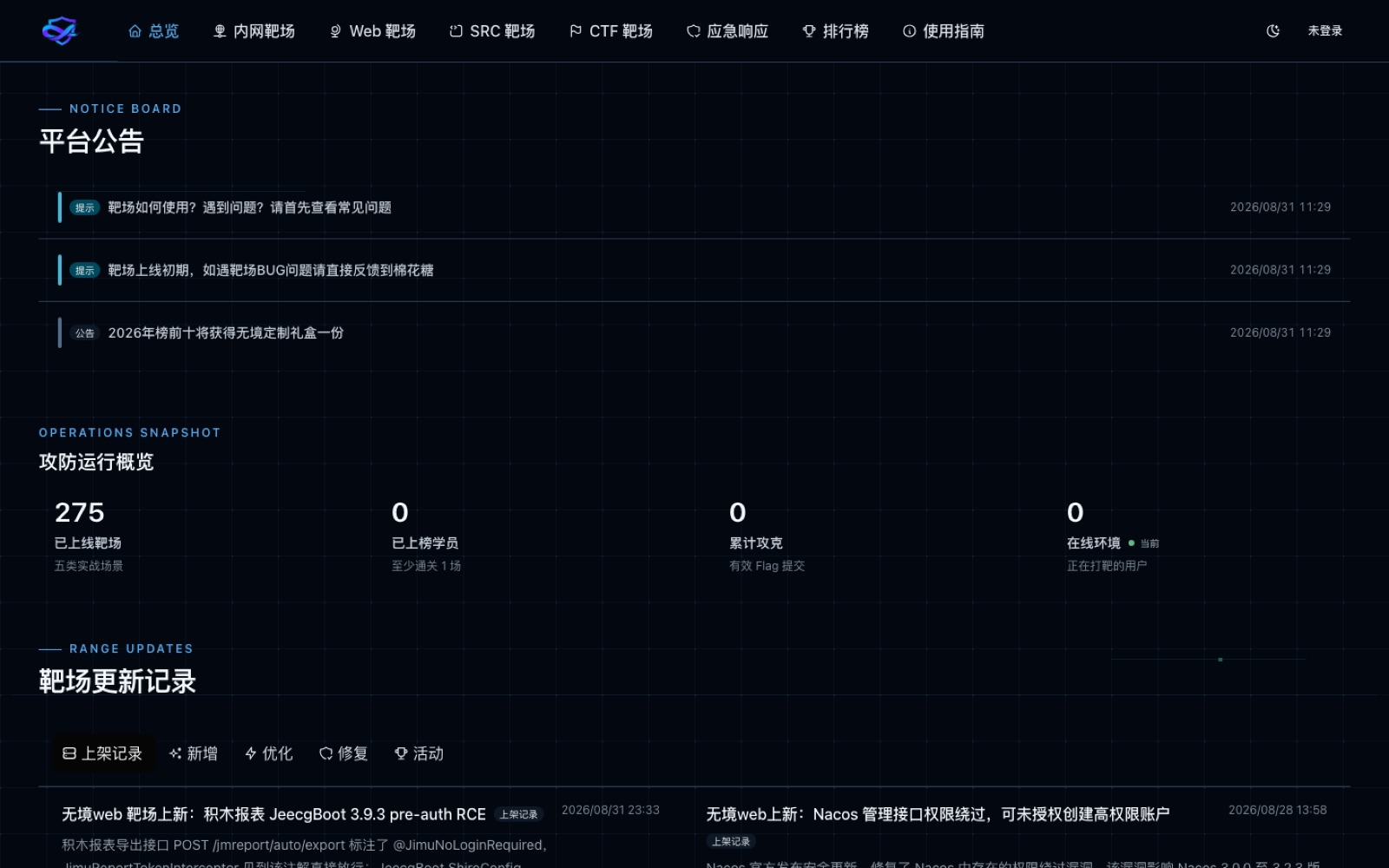Click the globe icon beside Web 靶场
The image size is (1389, 868).
(335, 31)
